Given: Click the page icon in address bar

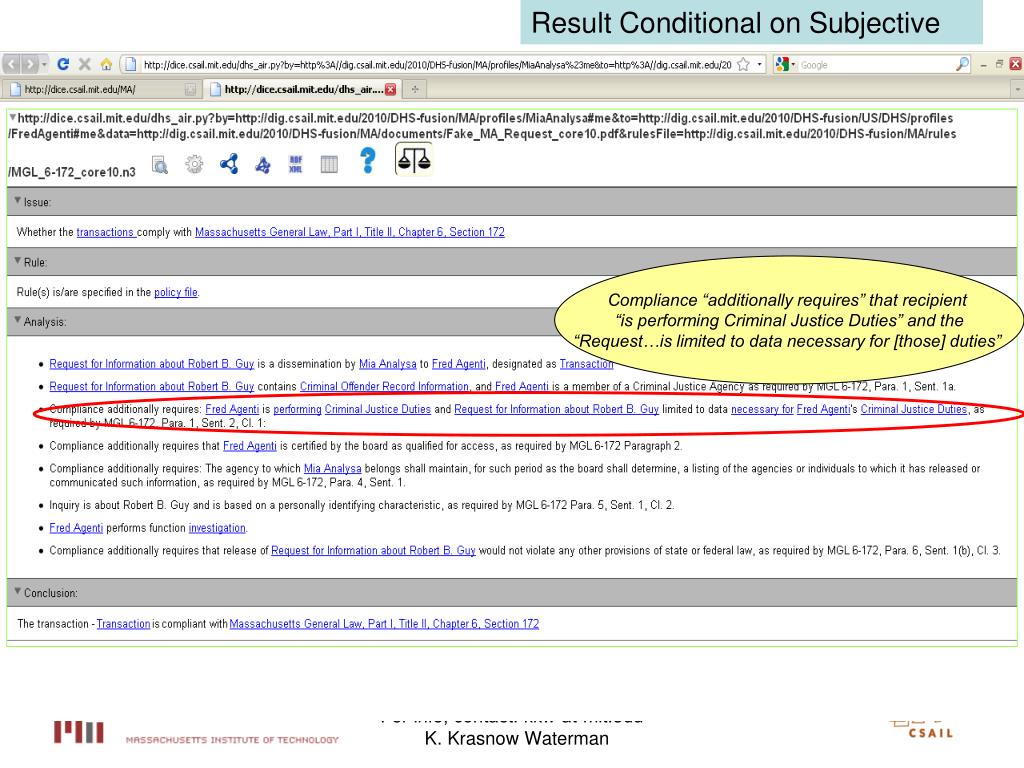Looking at the screenshot, I should [131, 64].
